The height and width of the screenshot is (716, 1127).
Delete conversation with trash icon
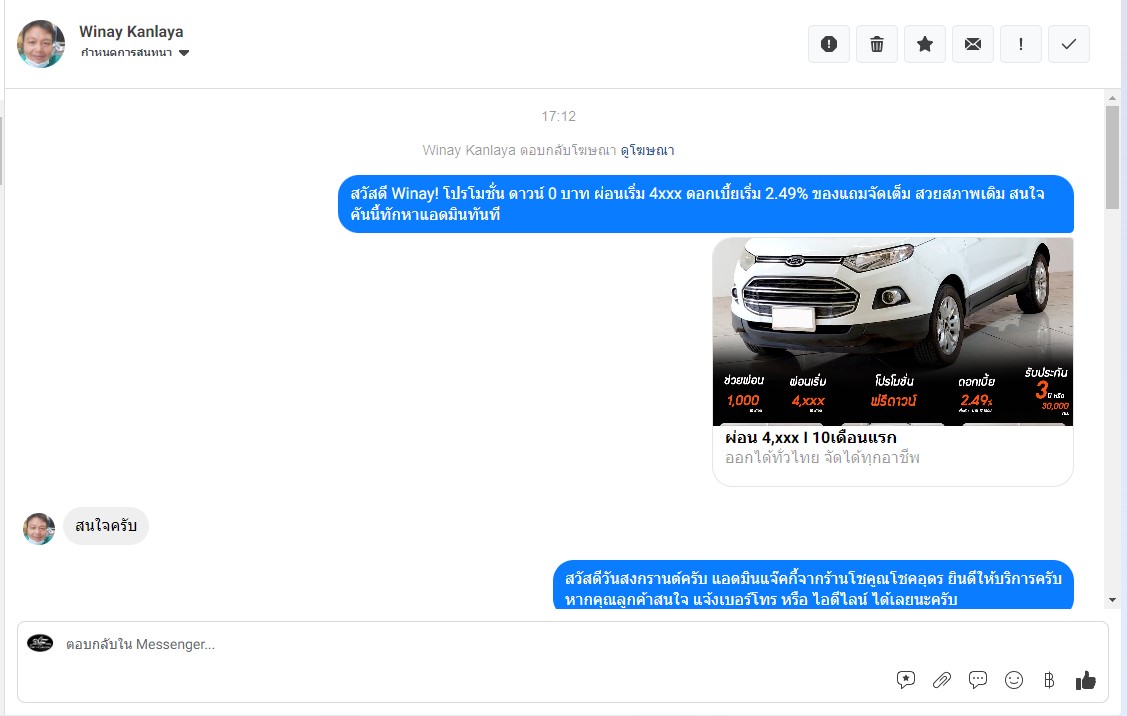click(877, 44)
